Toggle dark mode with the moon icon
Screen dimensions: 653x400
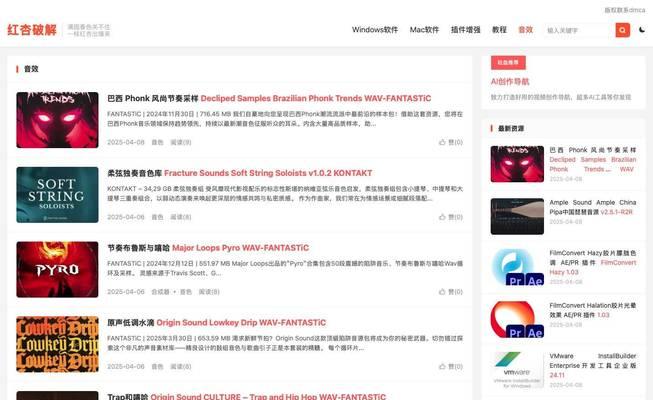click(642, 30)
